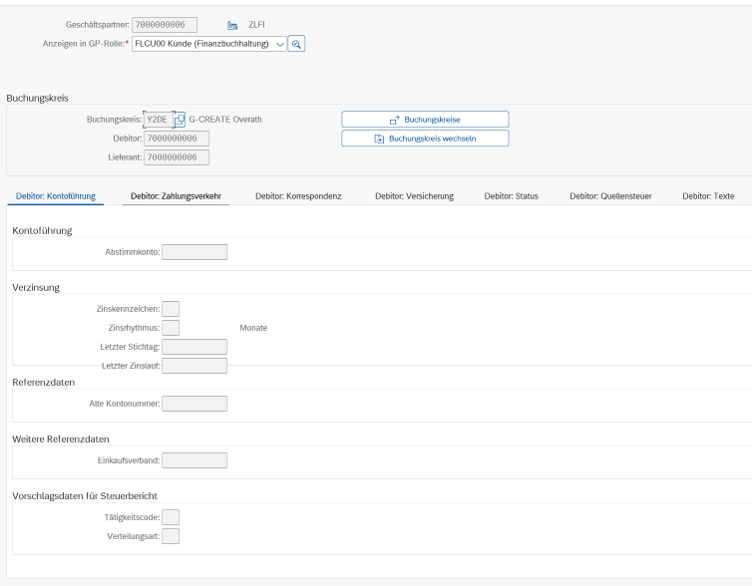Click the Geschäftspartner number field

coord(164,24)
